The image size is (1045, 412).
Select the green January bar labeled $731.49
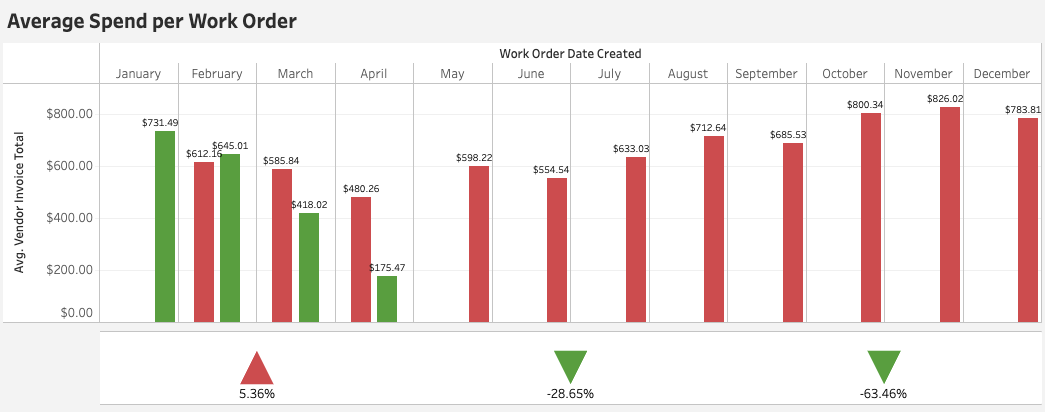pyautogui.click(x=165, y=227)
